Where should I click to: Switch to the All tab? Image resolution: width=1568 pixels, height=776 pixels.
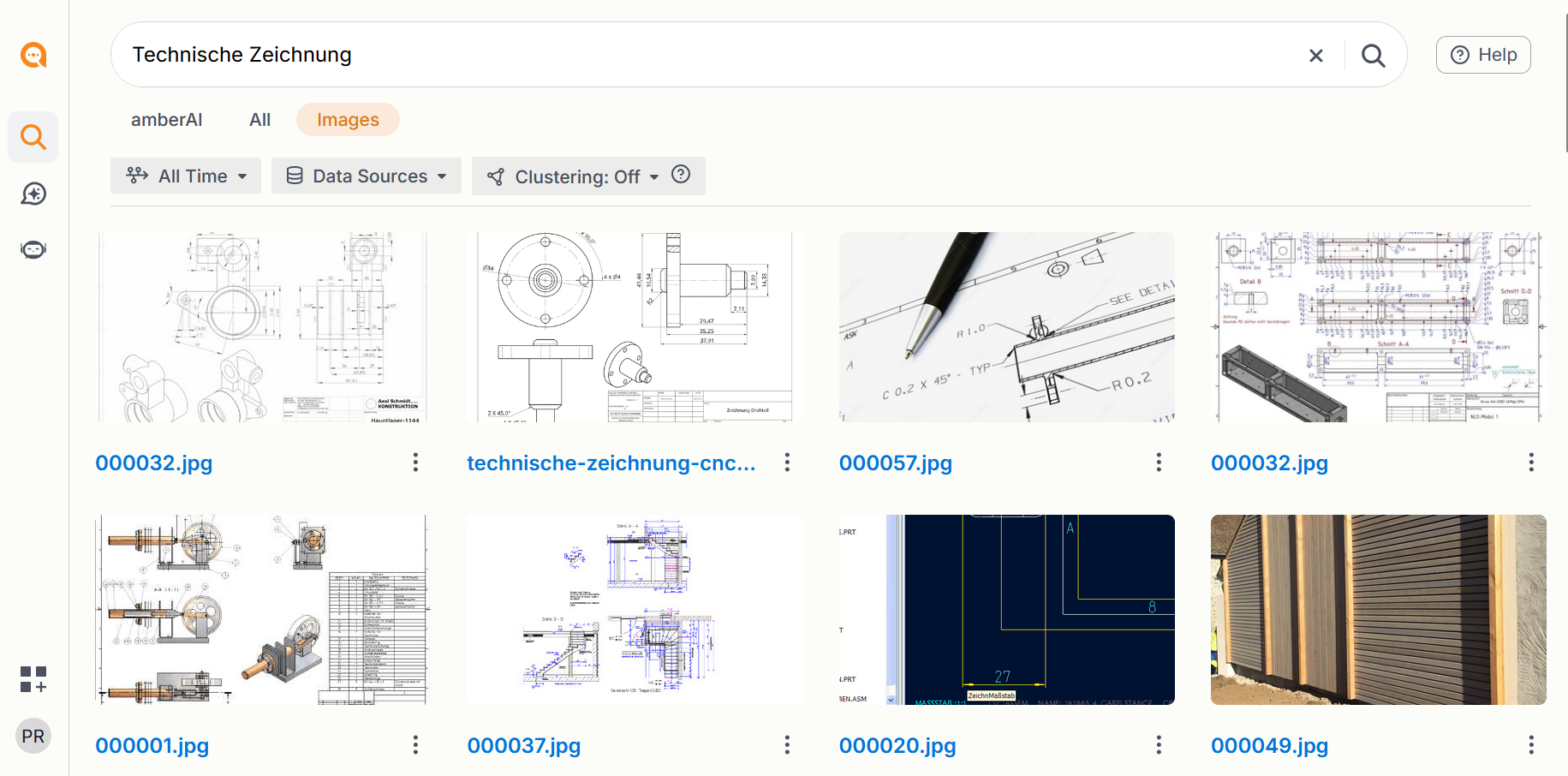coord(260,120)
